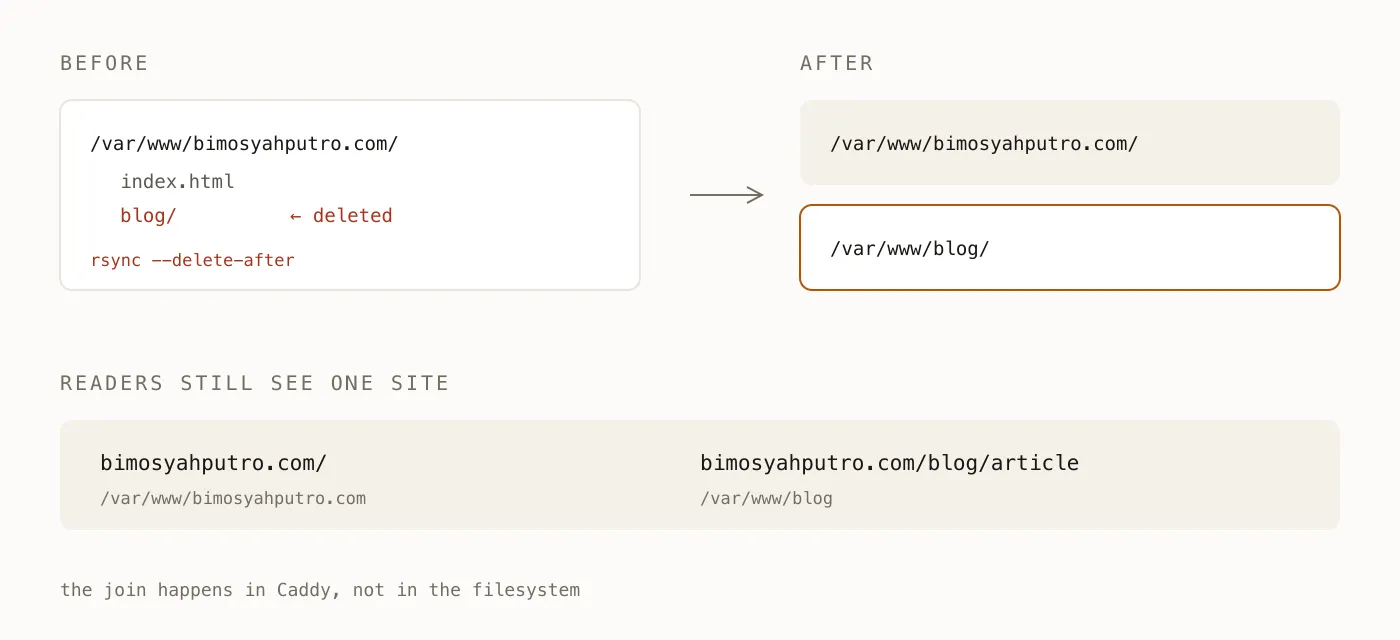Open the bimosyahputro.com/ URL text

coord(214,463)
